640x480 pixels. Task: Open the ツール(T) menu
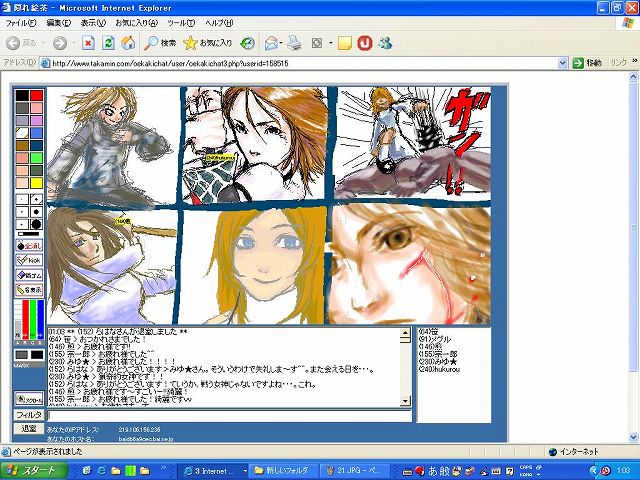tap(181, 23)
